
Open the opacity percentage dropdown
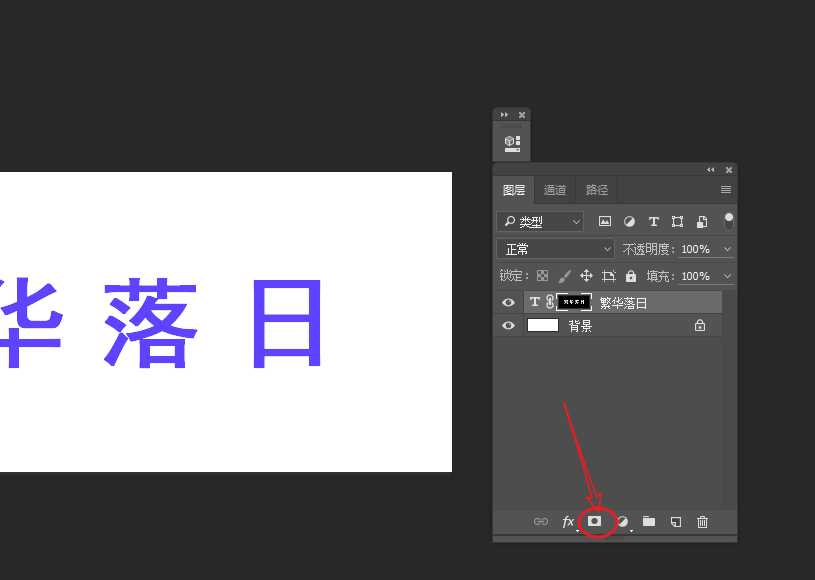click(x=726, y=248)
